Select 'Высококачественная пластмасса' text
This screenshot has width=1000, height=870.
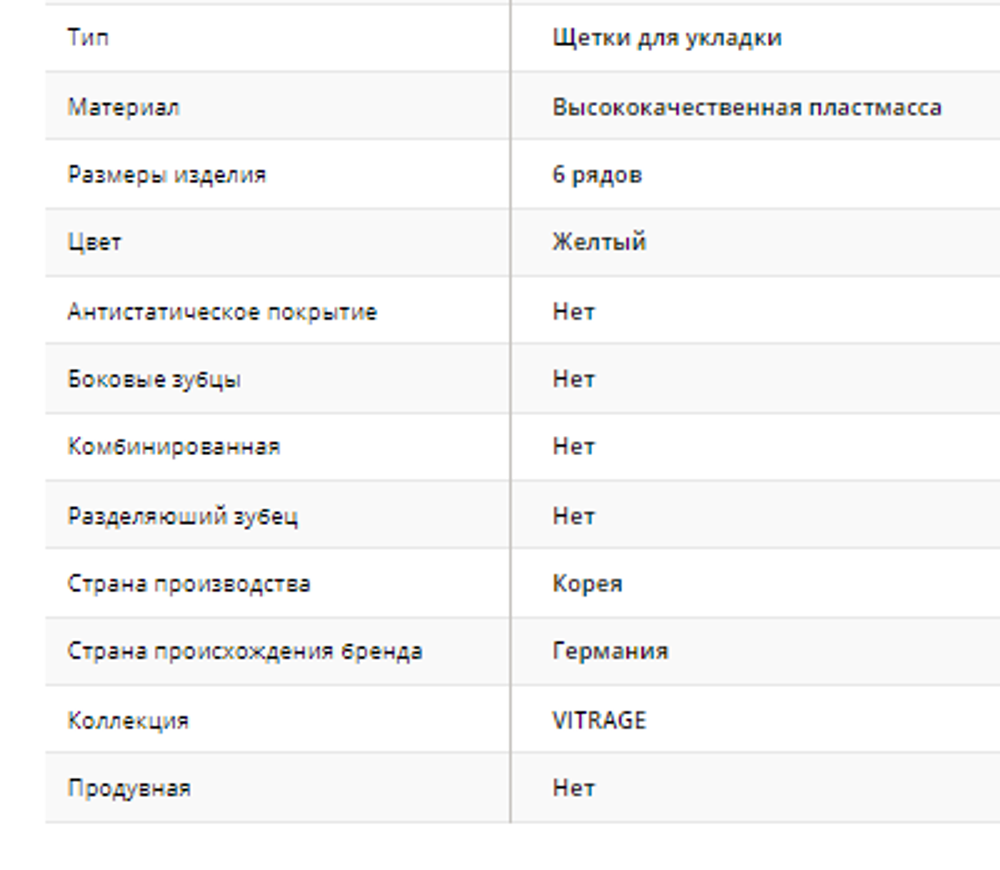pos(746,106)
